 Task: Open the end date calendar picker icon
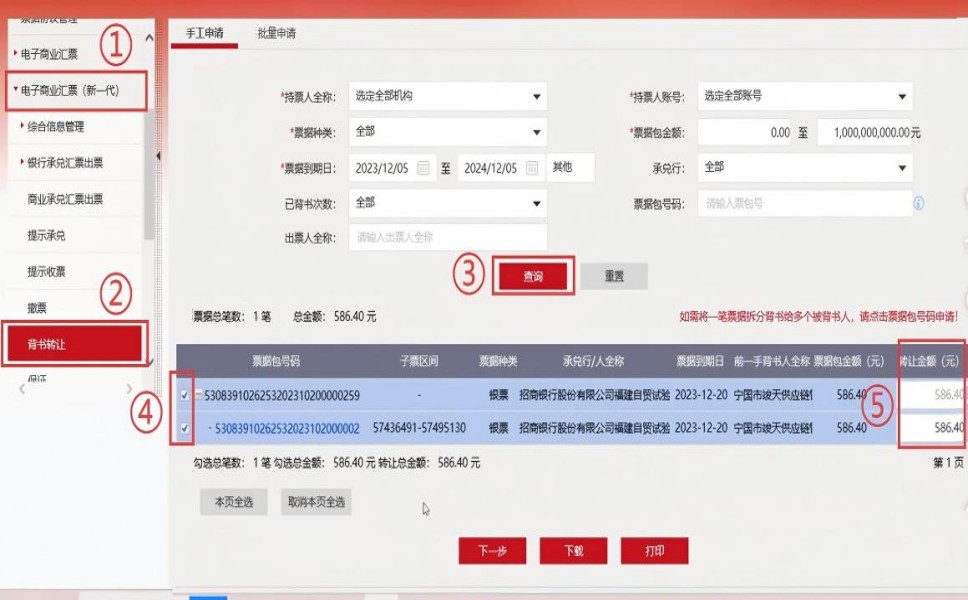(x=532, y=168)
